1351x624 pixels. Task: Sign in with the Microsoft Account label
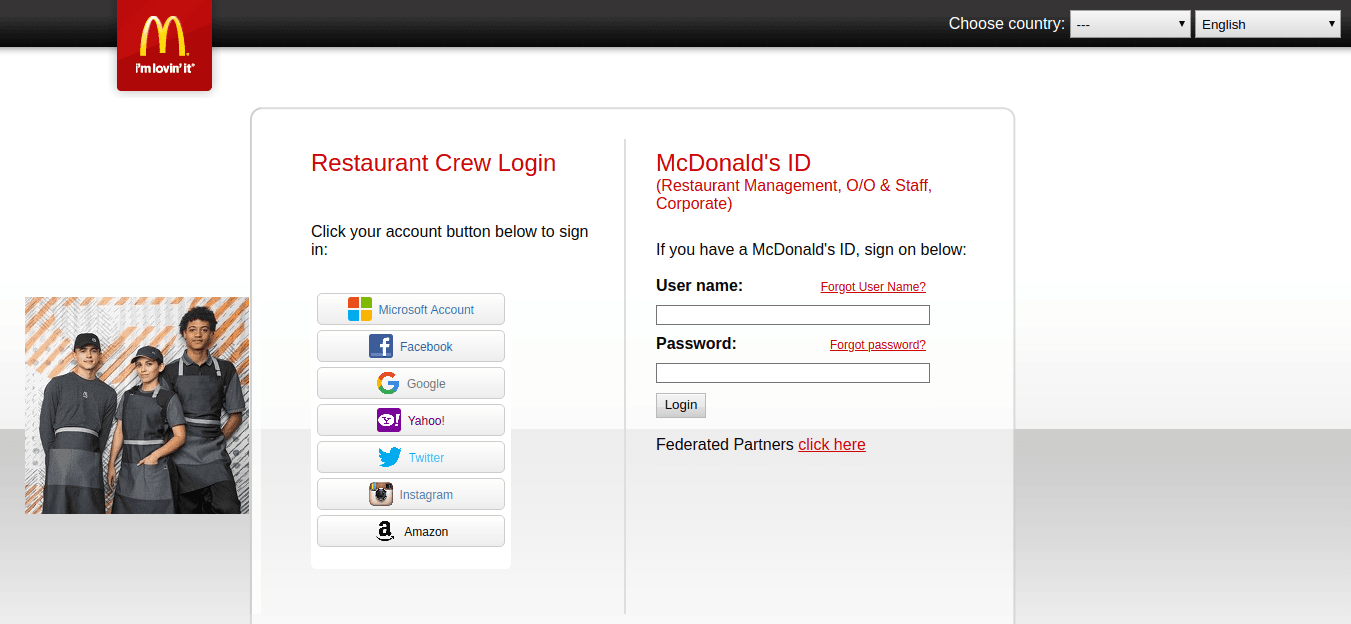[x=426, y=309]
